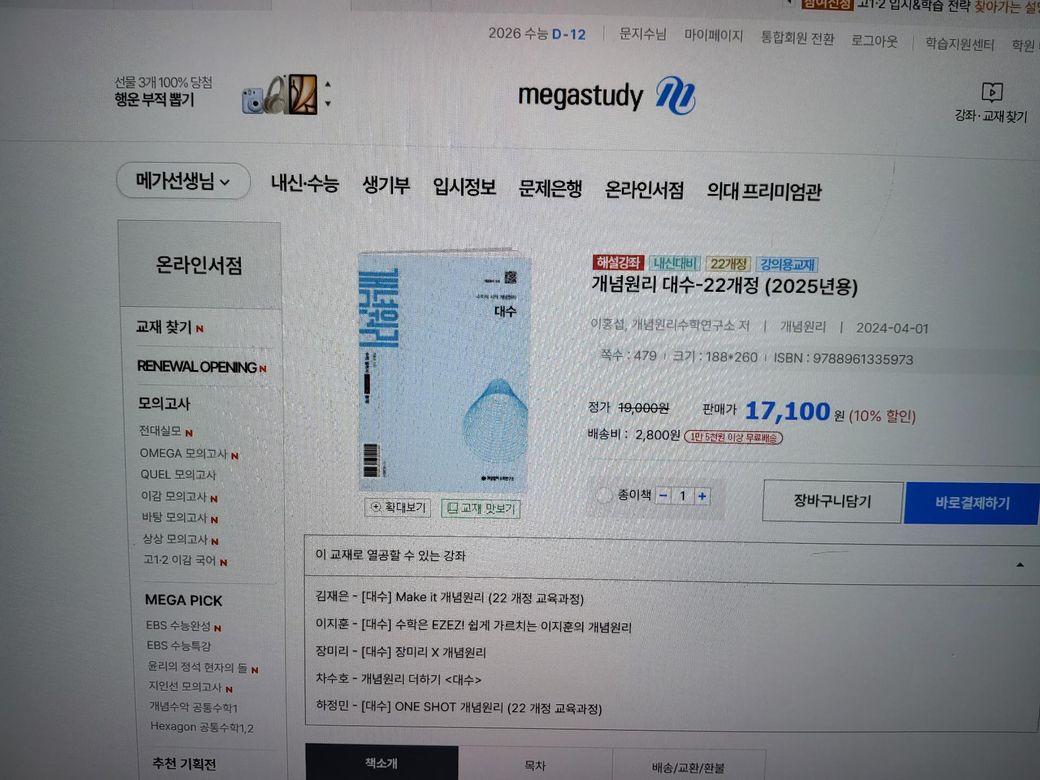Click the book cover thumbnail

pos(444,372)
